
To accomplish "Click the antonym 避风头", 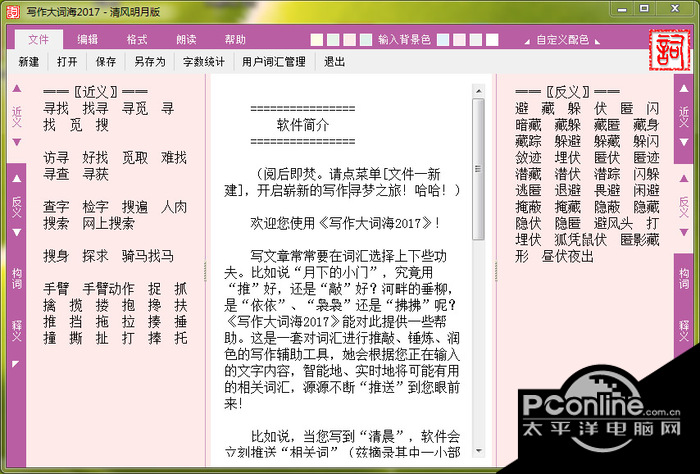I will pos(613,223).
